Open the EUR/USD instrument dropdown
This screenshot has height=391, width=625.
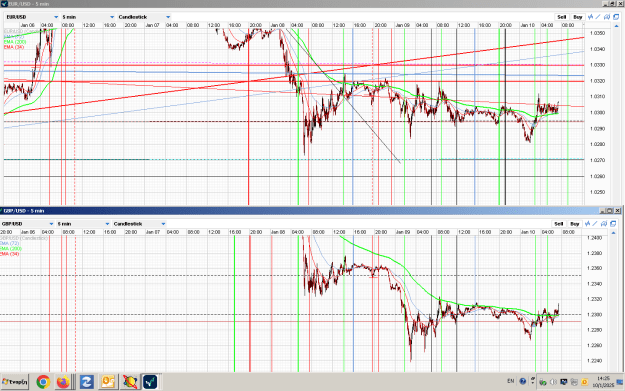[x=32, y=17]
